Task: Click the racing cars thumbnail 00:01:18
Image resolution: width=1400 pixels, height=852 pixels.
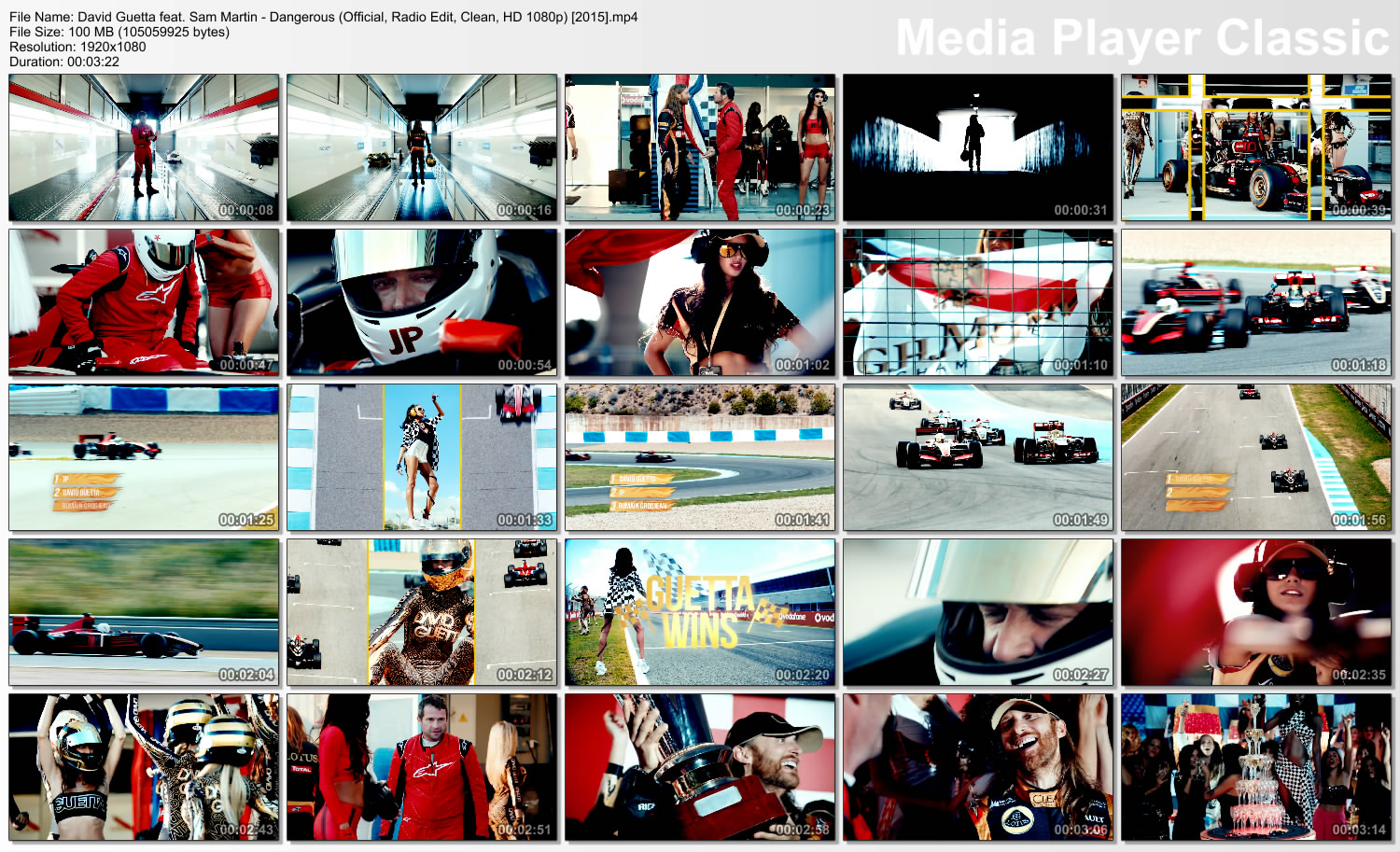Action: coord(1256,302)
